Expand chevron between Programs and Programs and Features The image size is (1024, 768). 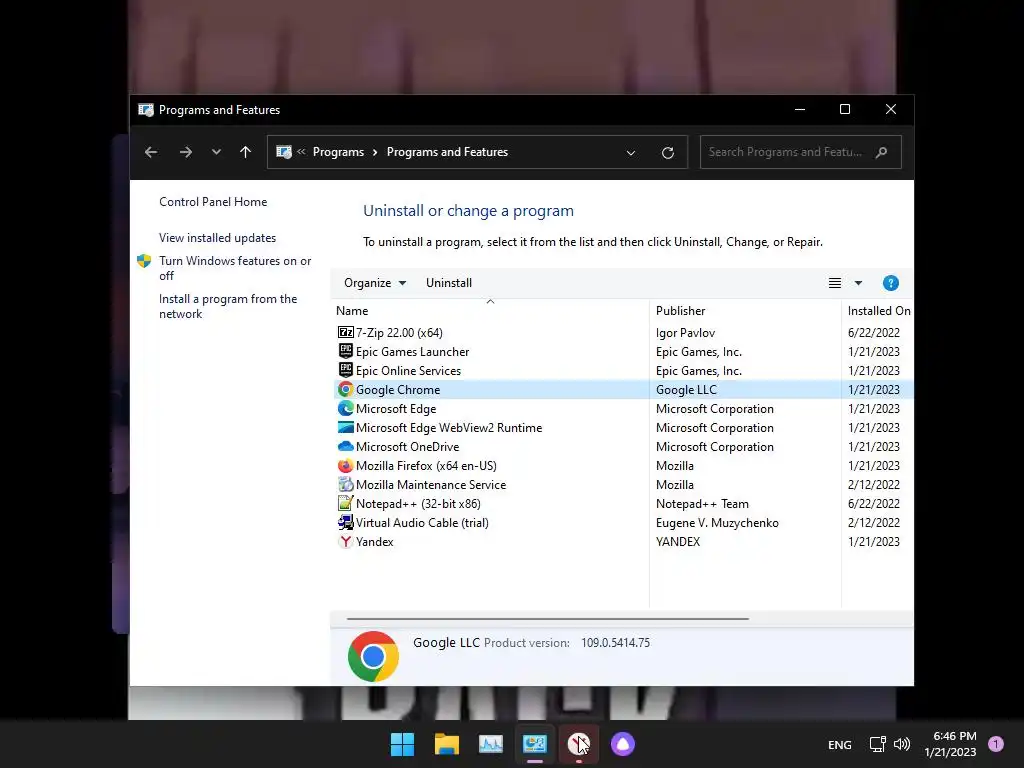point(375,152)
